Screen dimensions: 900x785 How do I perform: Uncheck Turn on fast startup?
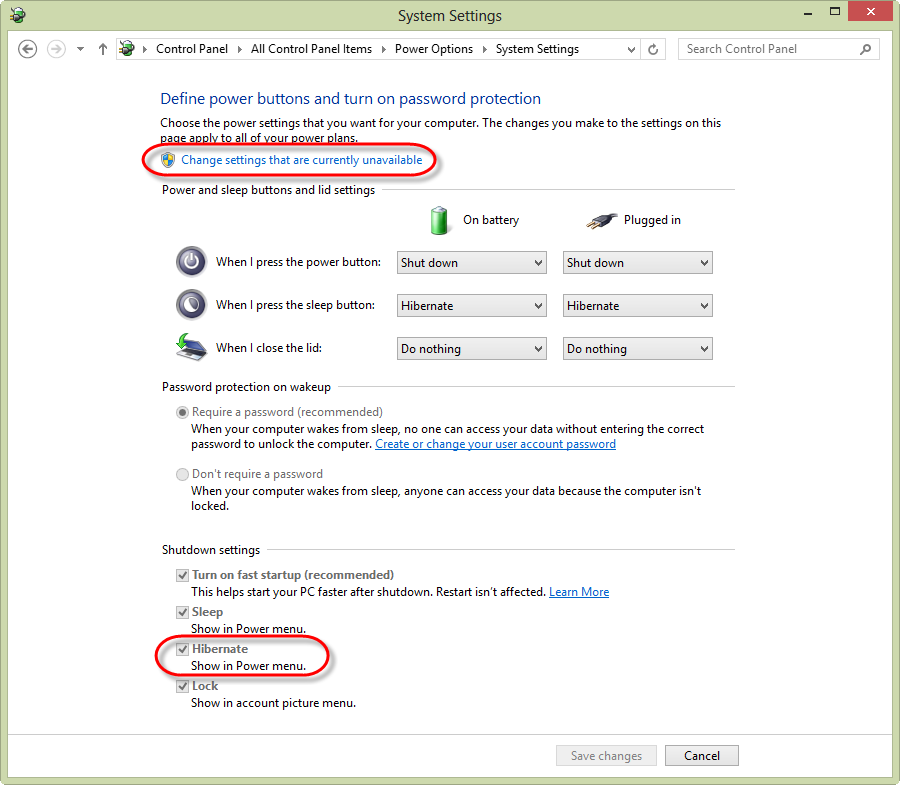182,575
